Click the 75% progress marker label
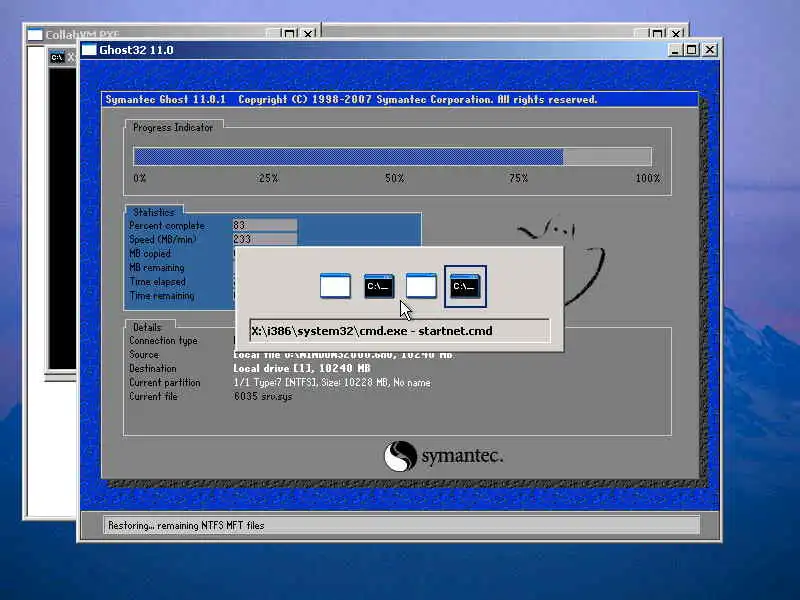 (518, 178)
